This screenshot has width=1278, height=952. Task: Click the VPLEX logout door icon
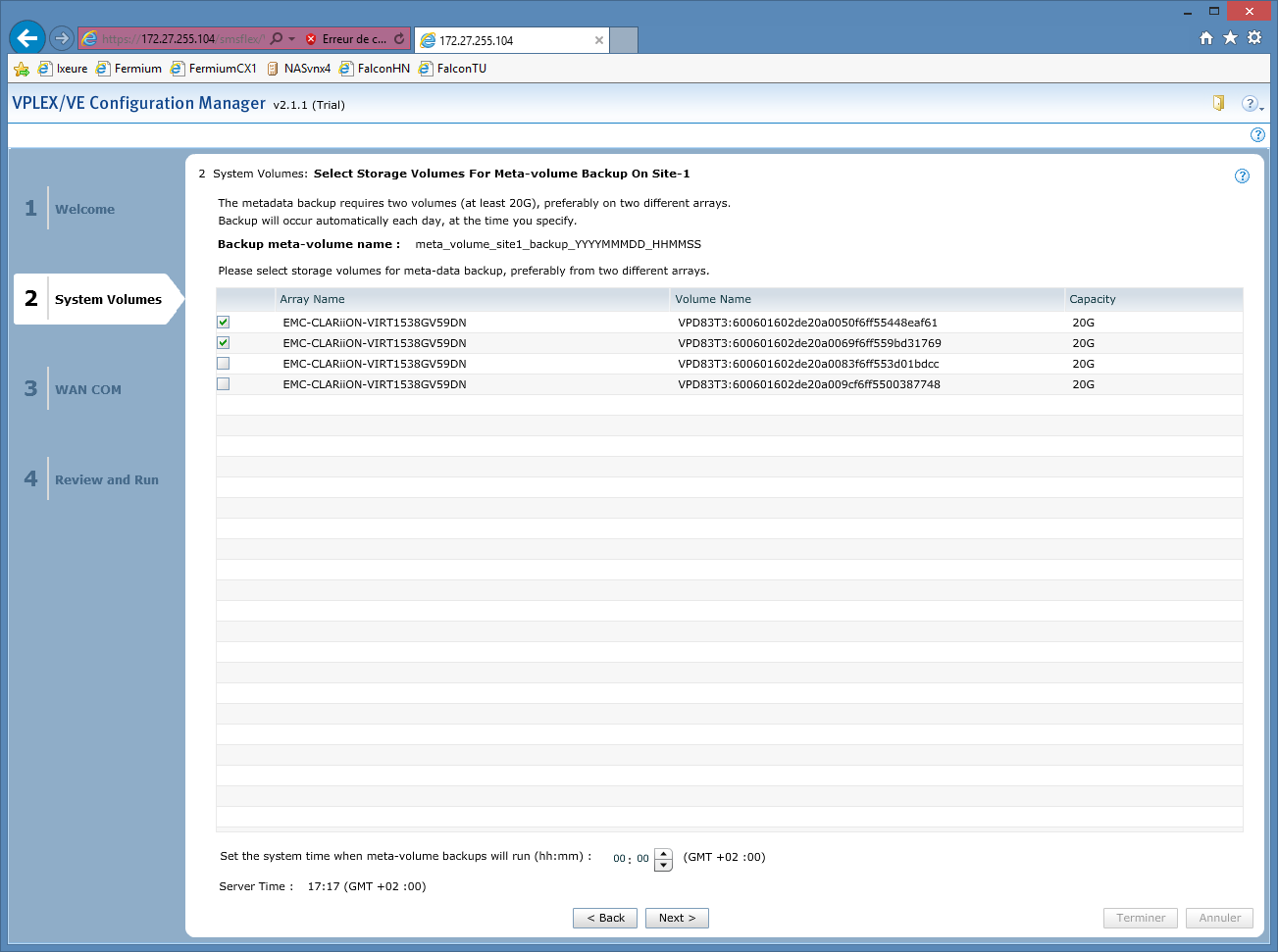[x=1218, y=103]
